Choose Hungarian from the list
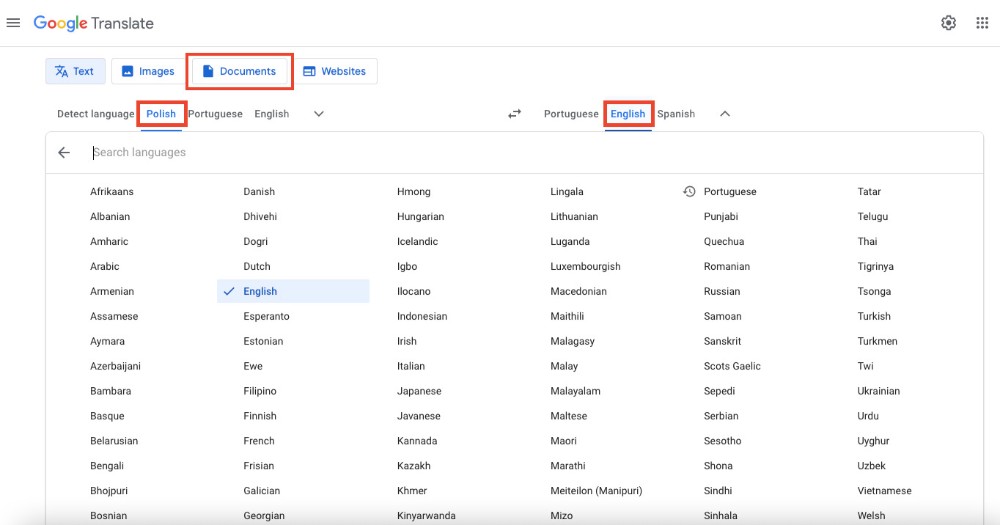The height and width of the screenshot is (525, 1000). tap(420, 216)
